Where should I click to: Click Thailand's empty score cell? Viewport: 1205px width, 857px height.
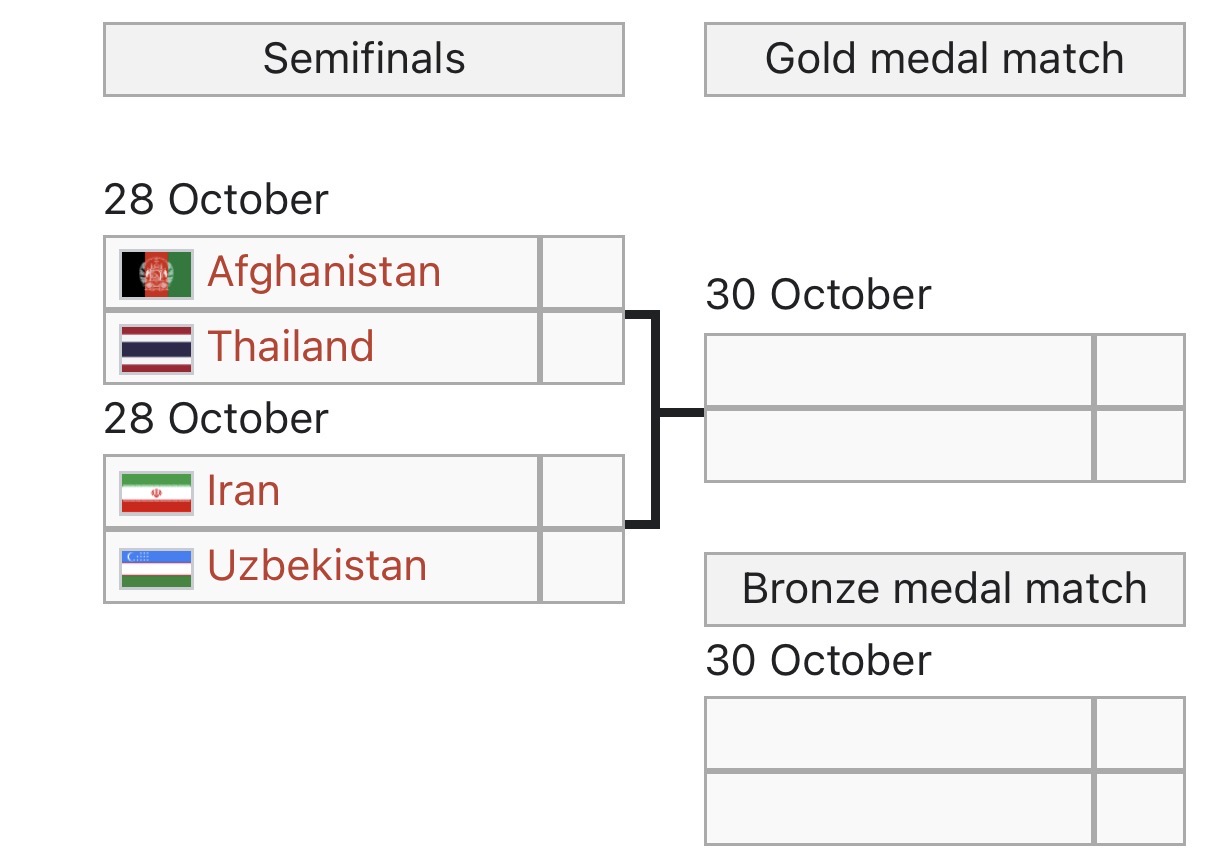pos(582,347)
